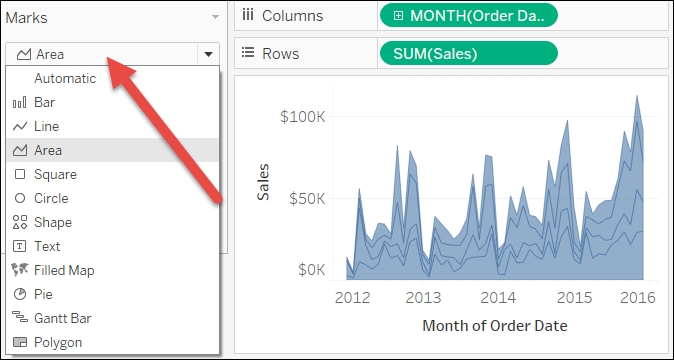The width and height of the screenshot is (674, 360).
Task: Choose Circle mark type
Action: coord(112,198)
